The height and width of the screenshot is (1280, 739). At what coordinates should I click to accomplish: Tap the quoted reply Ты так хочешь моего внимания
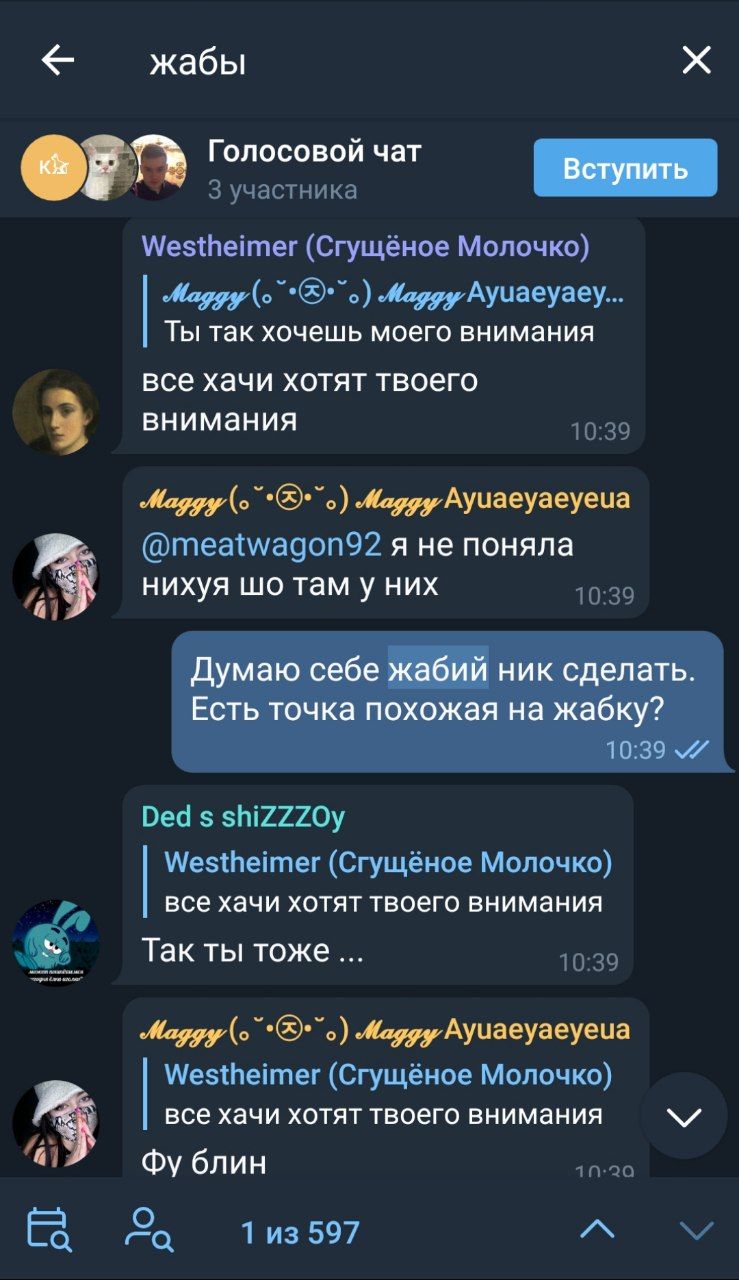(x=380, y=313)
